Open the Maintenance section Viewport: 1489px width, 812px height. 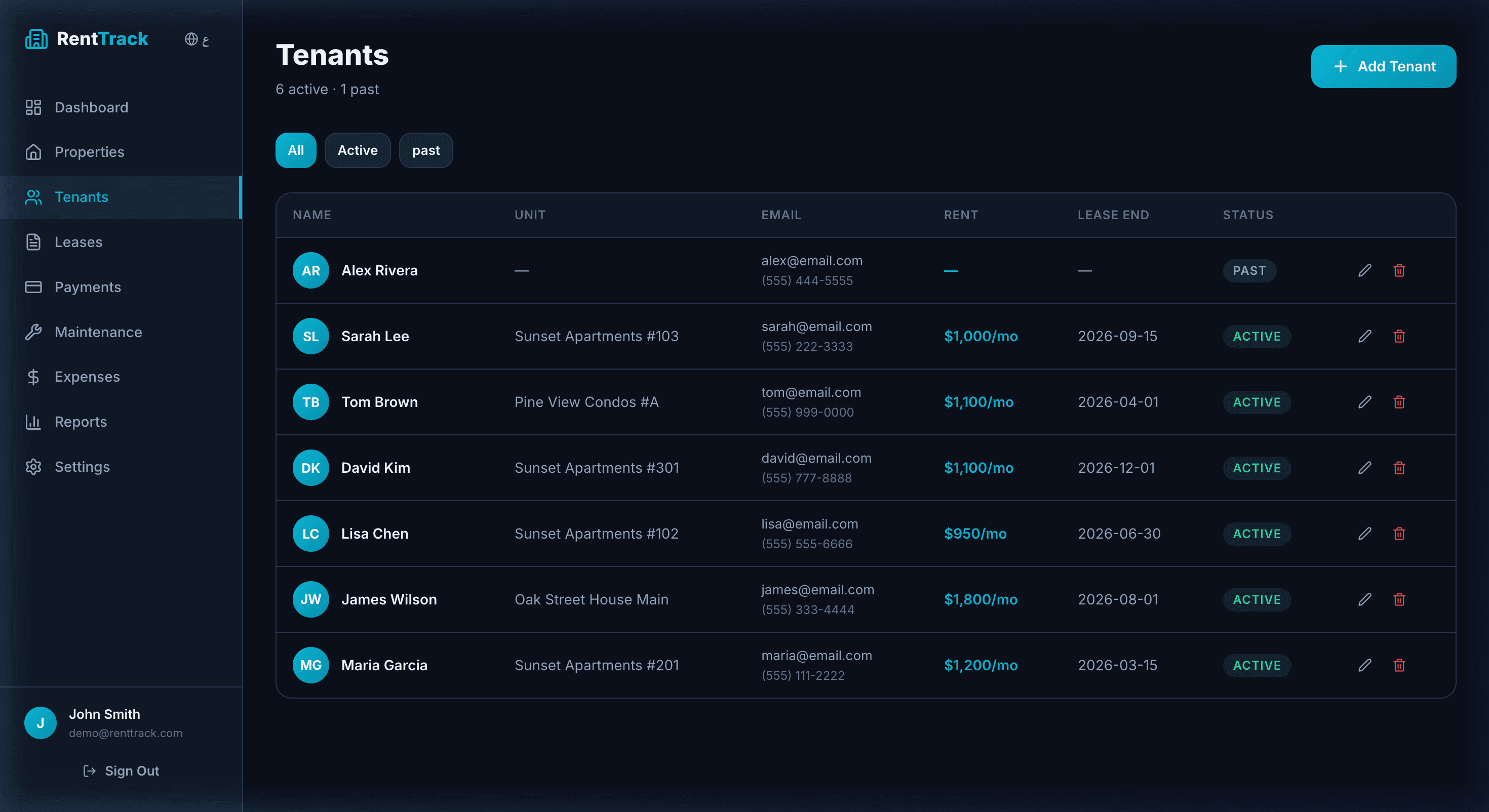click(98, 332)
